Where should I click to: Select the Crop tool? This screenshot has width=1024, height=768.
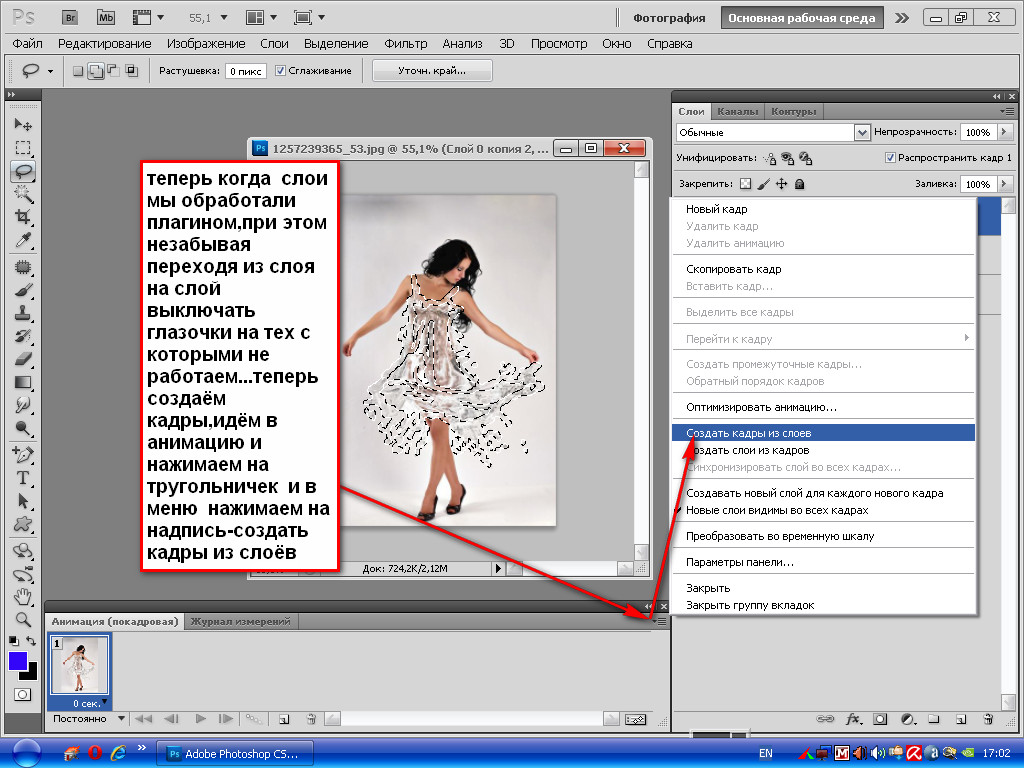click(23, 217)
